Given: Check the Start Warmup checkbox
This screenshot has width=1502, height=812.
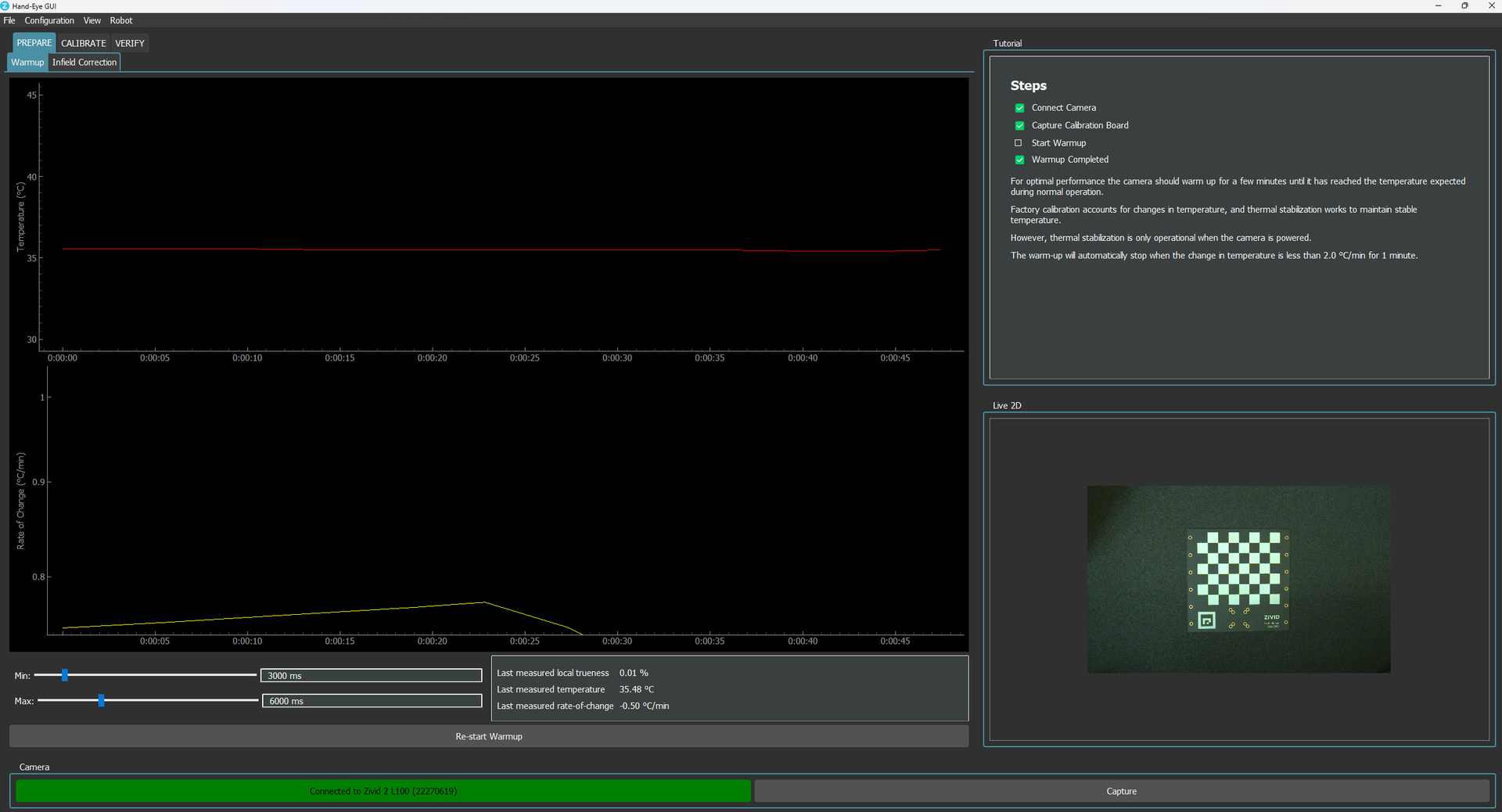Looking at the screenshot, I should pos(1019,143).
